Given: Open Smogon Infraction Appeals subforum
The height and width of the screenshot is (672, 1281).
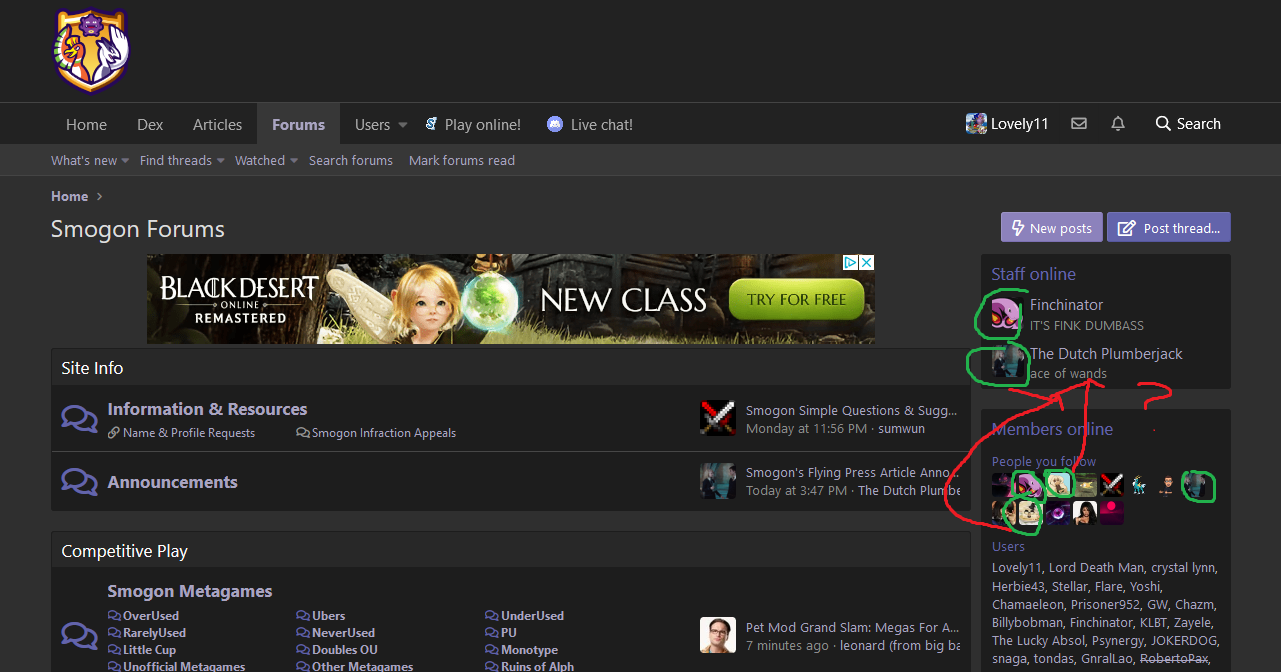Looking at the screenshot, I should [x=383, y=433].
